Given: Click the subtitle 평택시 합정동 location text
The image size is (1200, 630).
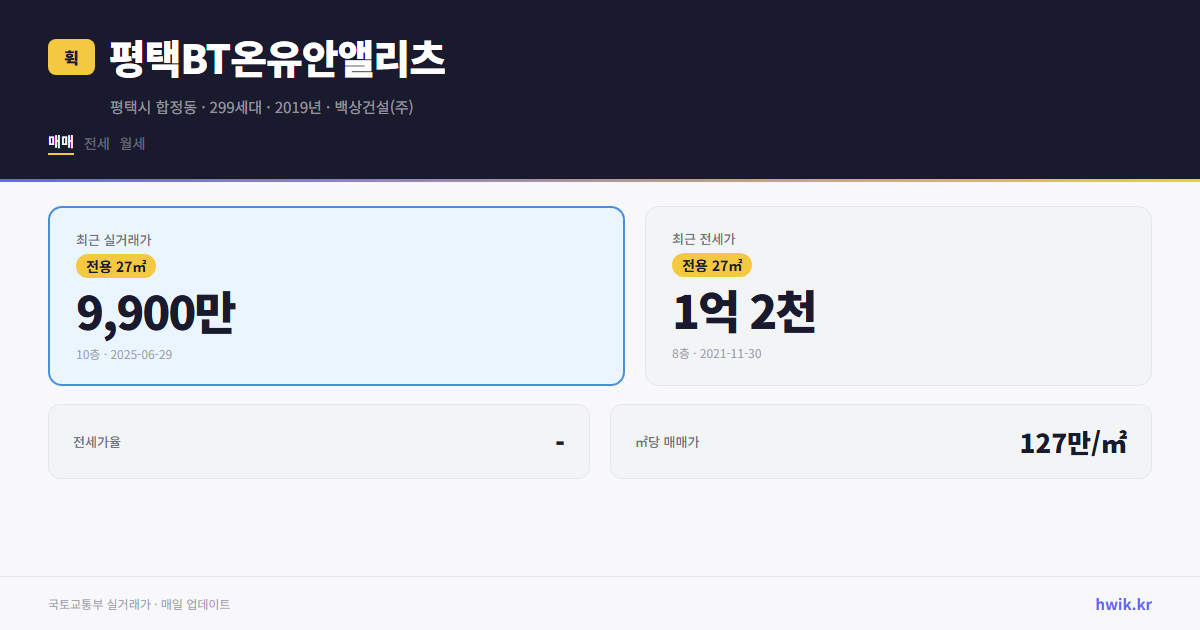Looking at the screenshot, I should 155,107.
